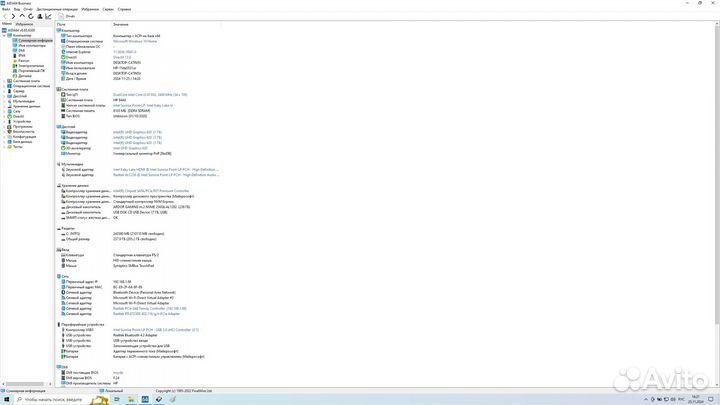
Task: Open the Дистанционные операции menu
Action: (57, 9)
